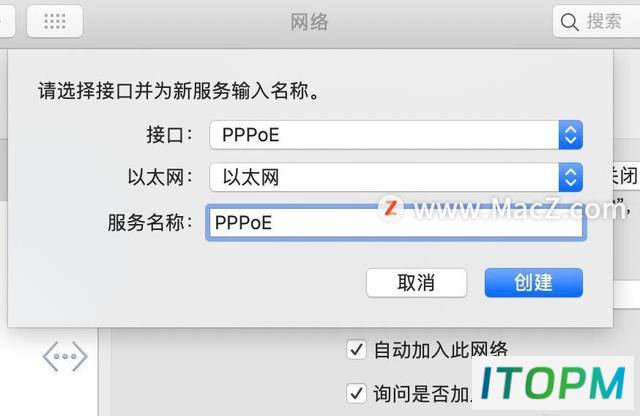Open the 以太网 dropdown

tap(396, 177)
